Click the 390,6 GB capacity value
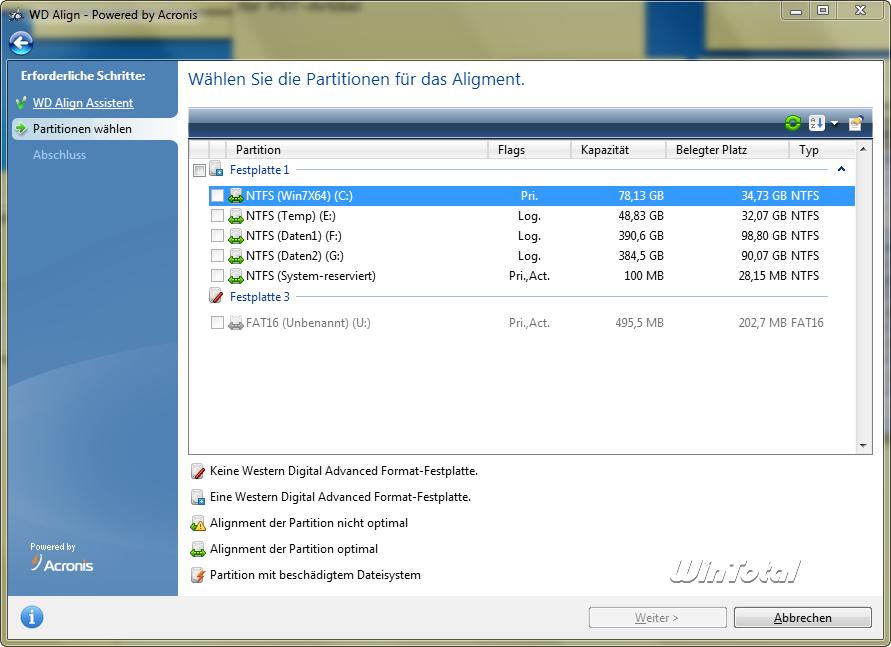Image resolution: width=891 pixels, height=647 pixels. pyautogui.click(x=641, y=236)
